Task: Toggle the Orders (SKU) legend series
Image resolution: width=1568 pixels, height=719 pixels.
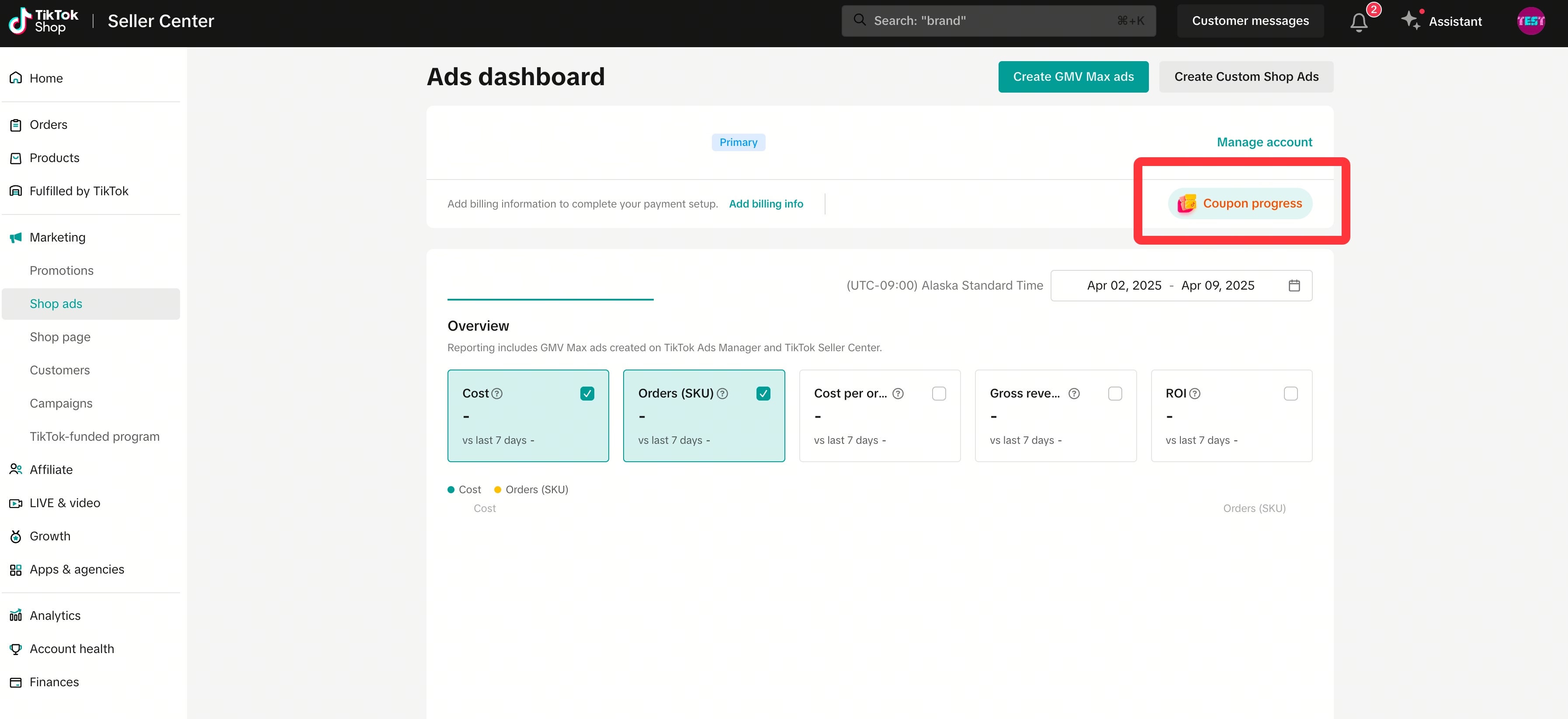Action: click(531, 490)
